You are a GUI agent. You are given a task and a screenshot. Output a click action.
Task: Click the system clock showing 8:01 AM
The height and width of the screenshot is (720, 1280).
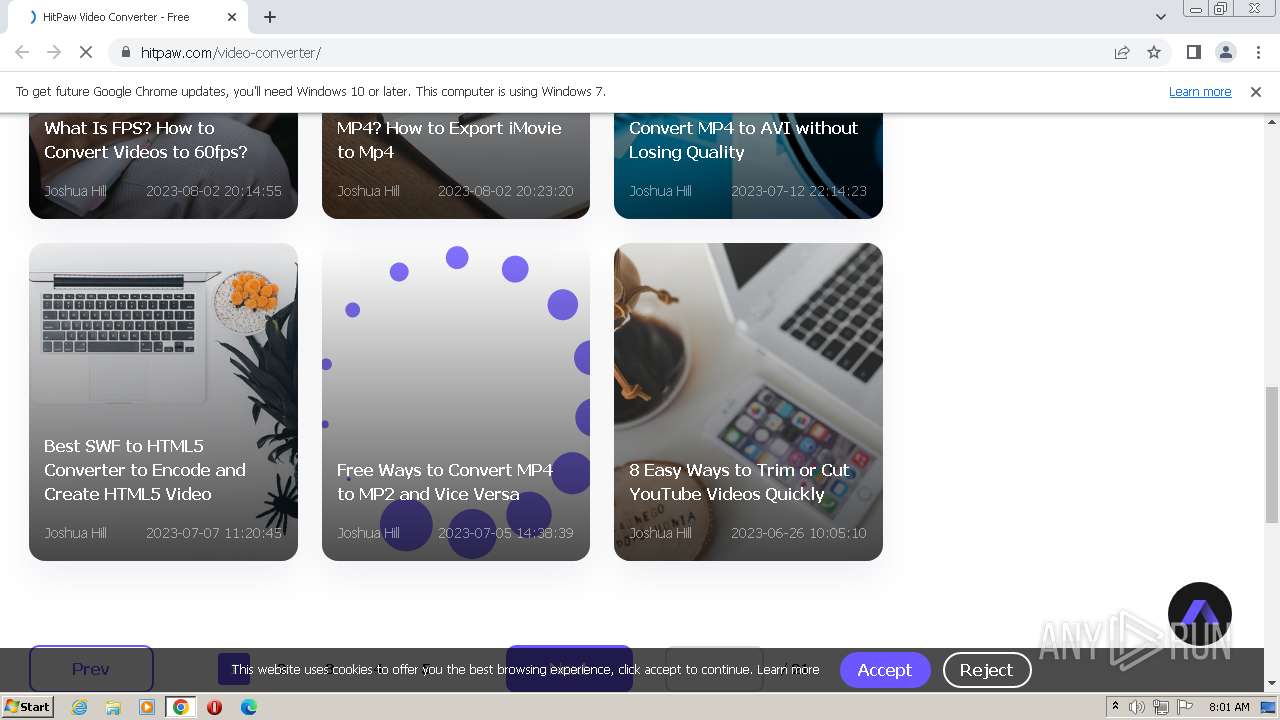(1229, 707)
